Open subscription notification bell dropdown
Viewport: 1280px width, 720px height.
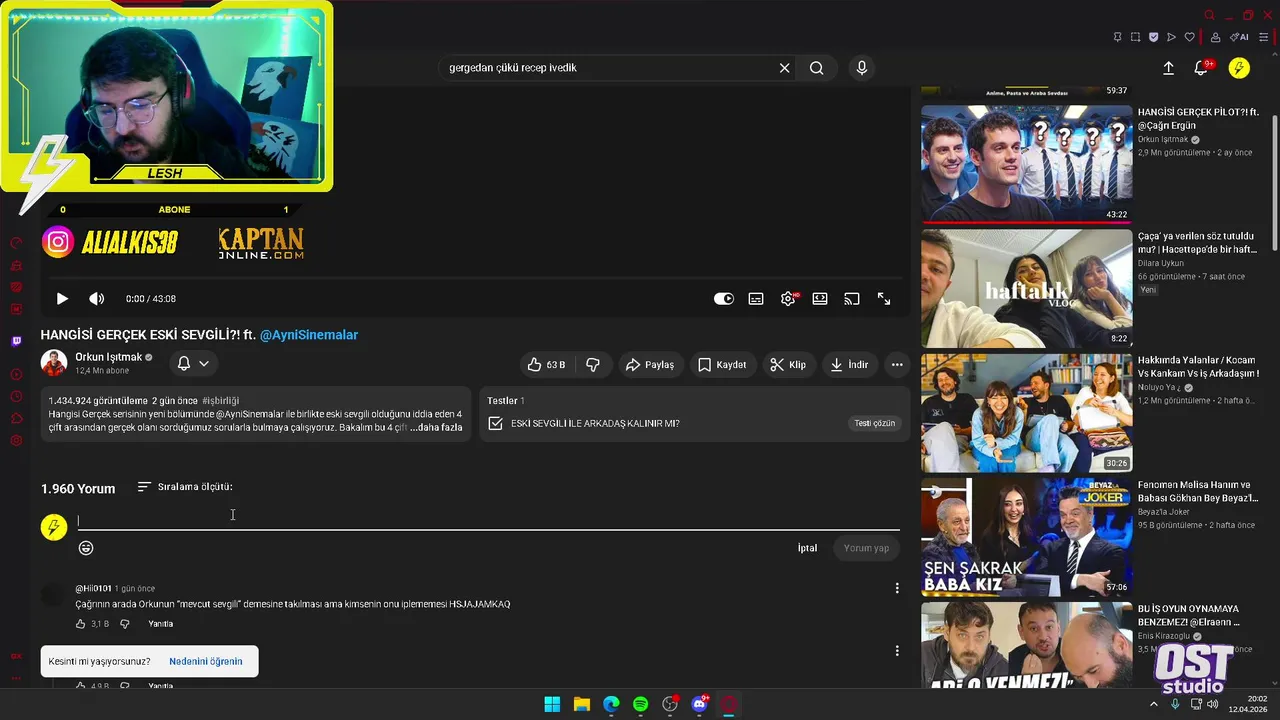tap(193, 363)
